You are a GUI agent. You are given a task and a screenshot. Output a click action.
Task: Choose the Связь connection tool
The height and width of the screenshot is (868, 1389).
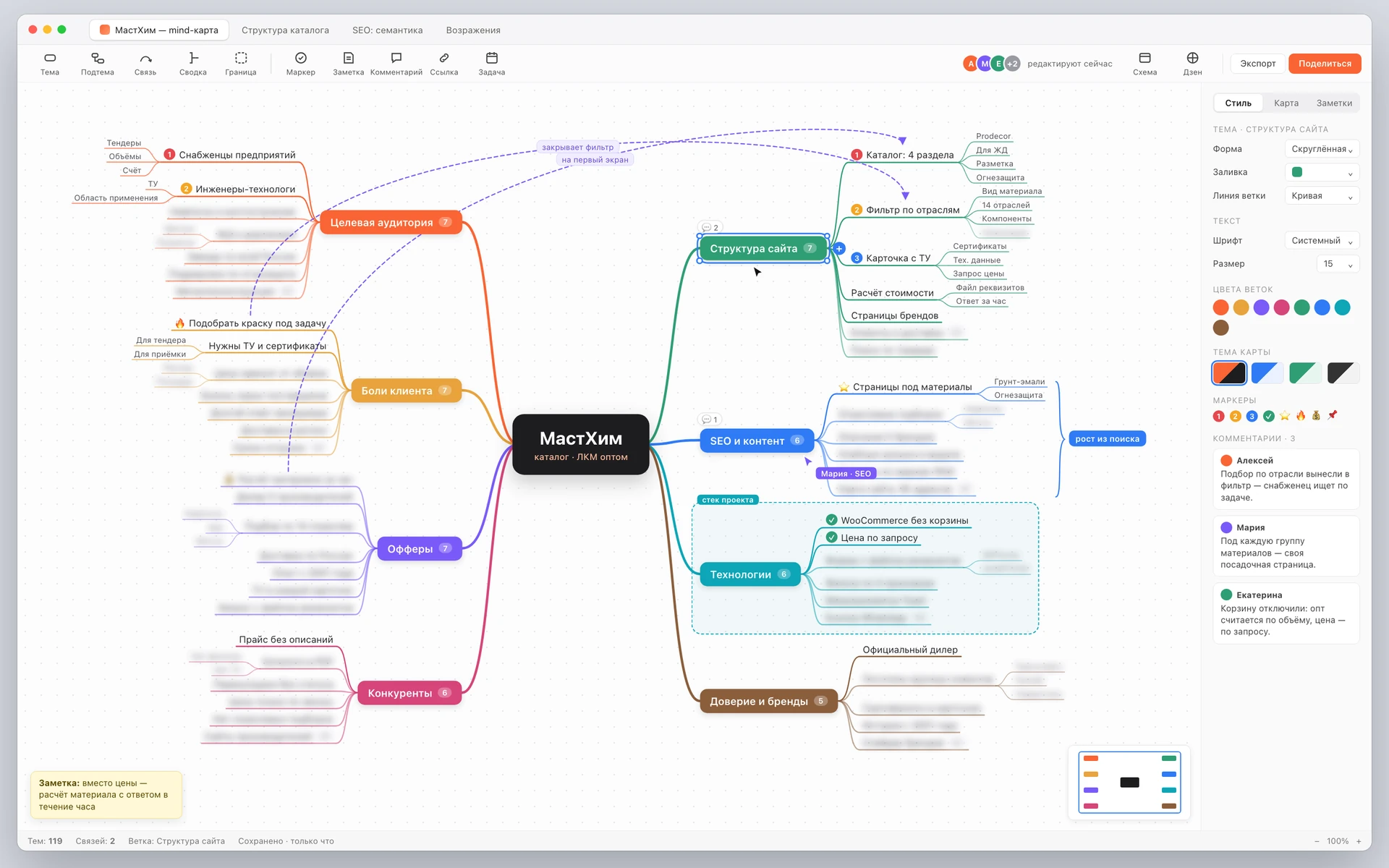point(145,64)
